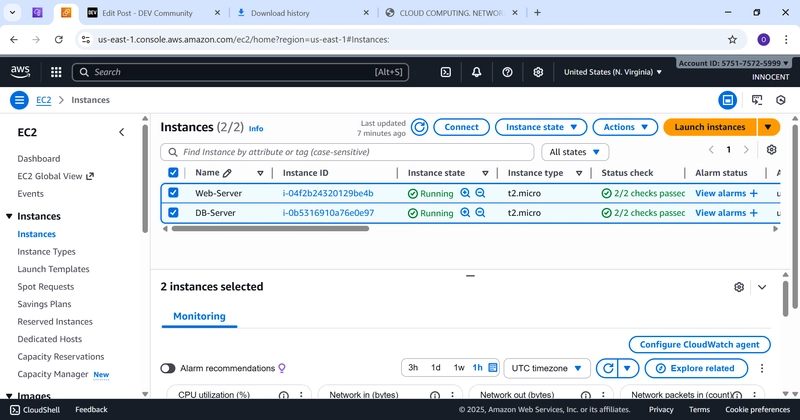Open instance table preferences gear
The width and height of the screenshot is (800, 420).
(x=771, y=150)
